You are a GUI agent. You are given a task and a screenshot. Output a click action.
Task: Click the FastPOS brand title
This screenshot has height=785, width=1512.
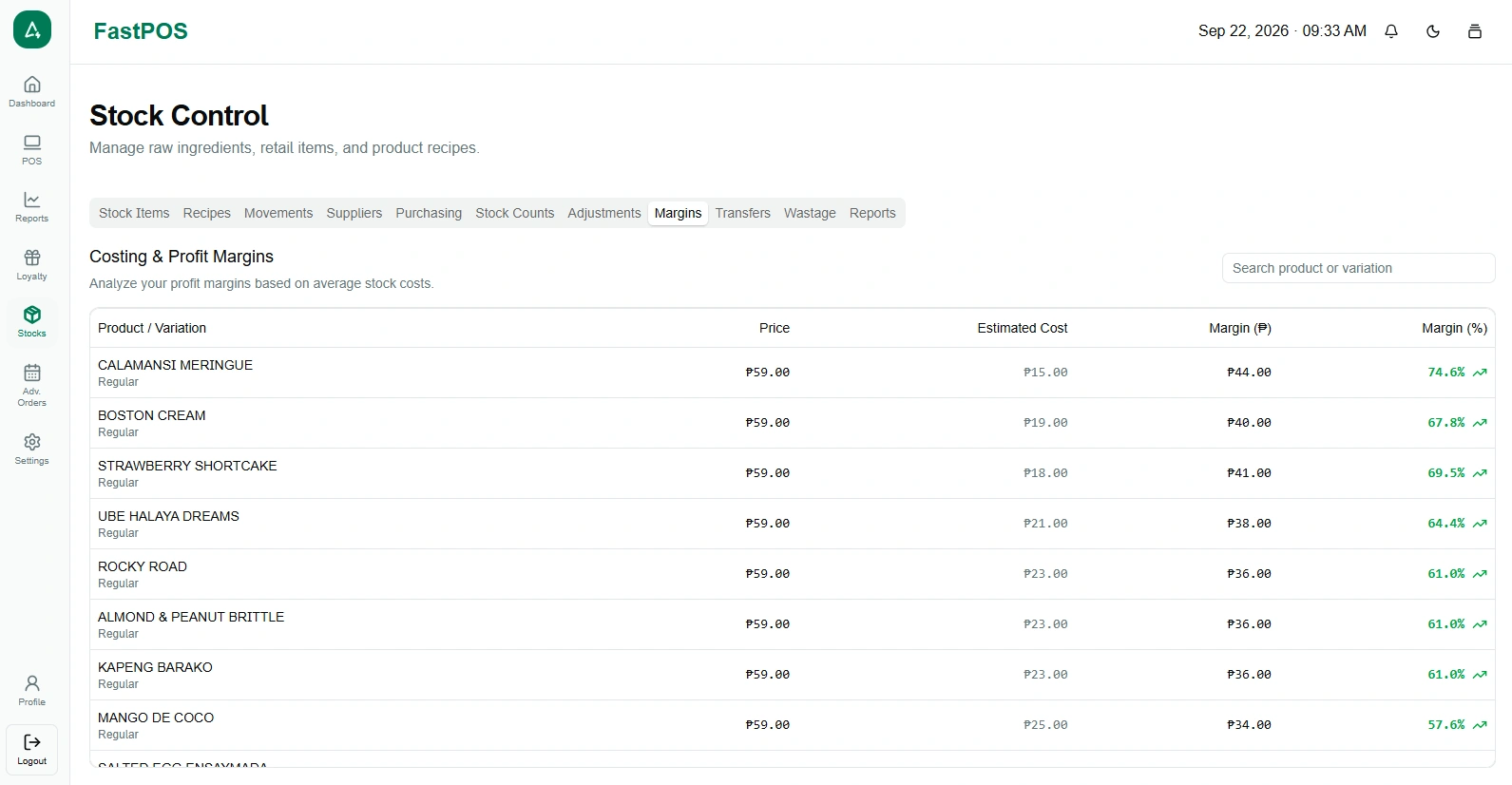tap(141, 31)
